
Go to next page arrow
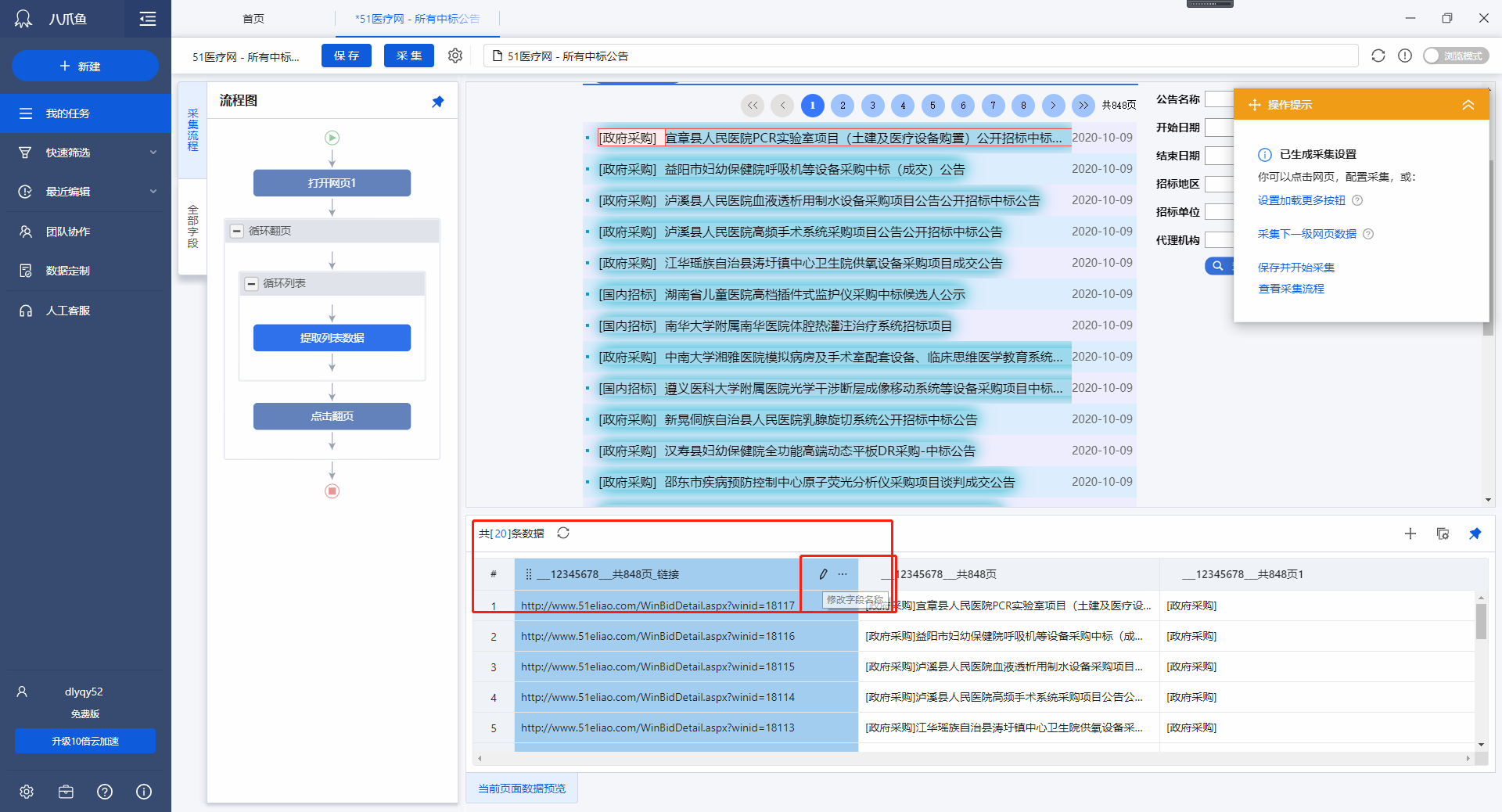pyautogui.click(x=1054, y=106)
